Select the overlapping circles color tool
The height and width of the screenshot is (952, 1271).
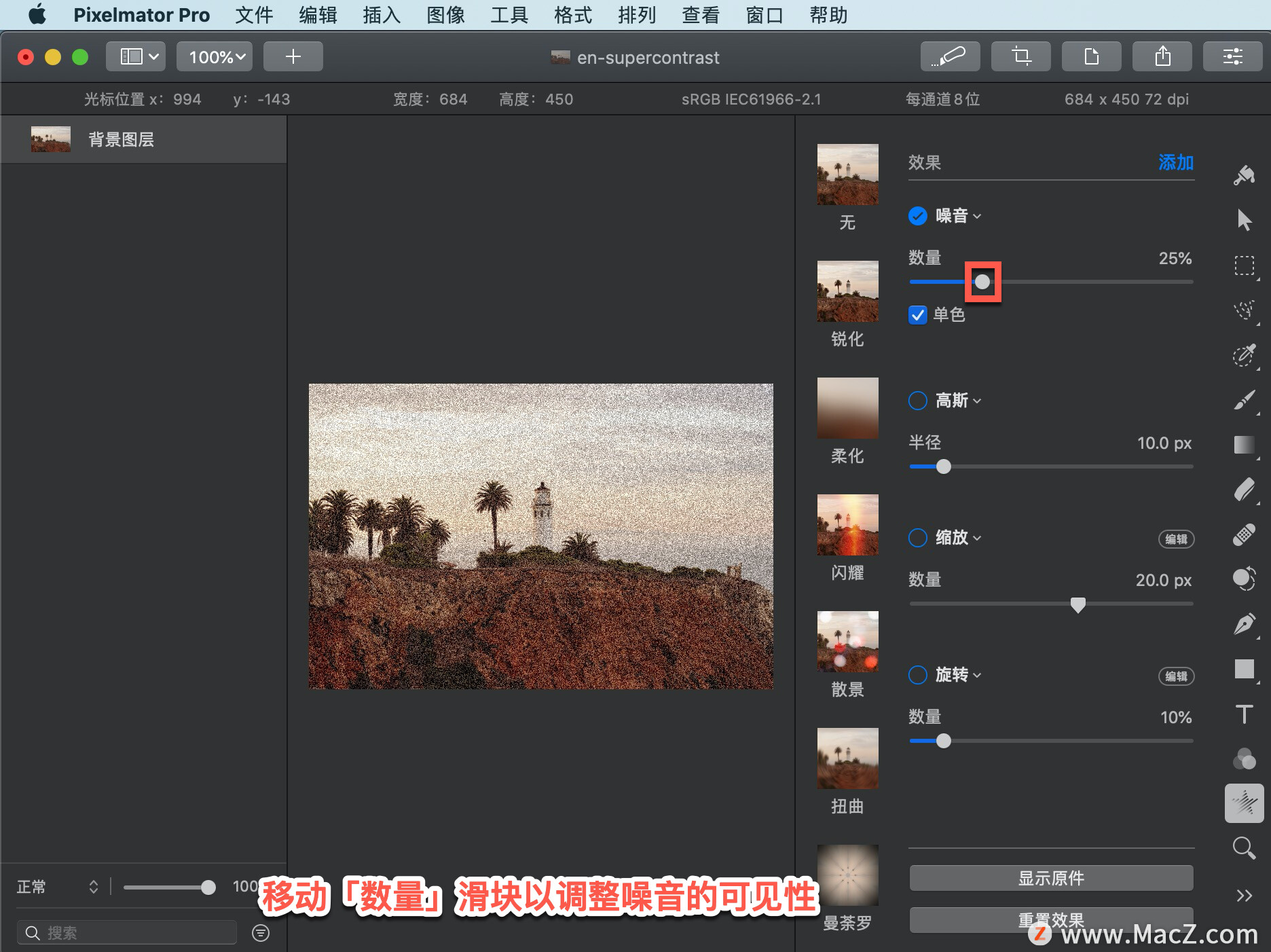click(1244, 758)
